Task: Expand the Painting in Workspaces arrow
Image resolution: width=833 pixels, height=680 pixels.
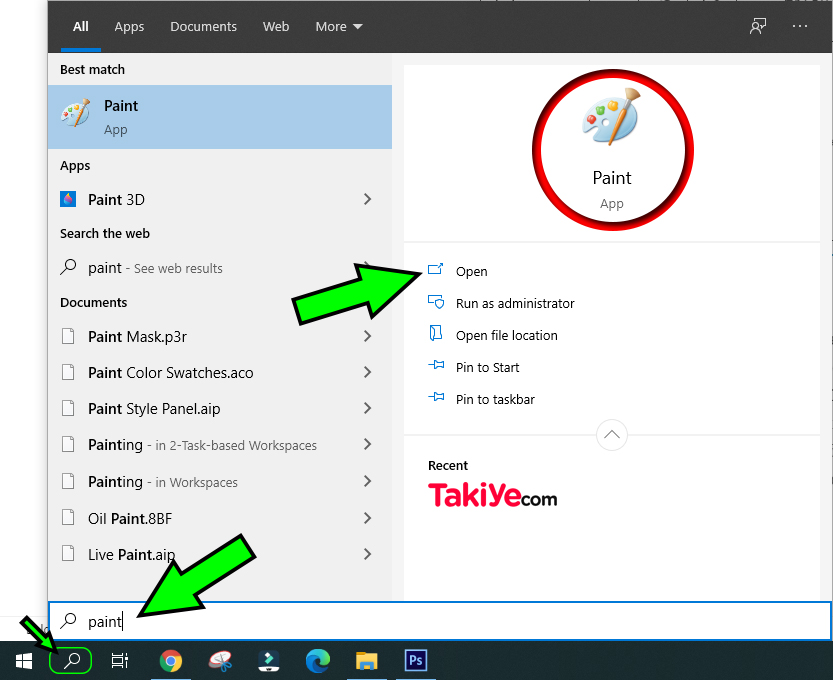Action: 367,481
